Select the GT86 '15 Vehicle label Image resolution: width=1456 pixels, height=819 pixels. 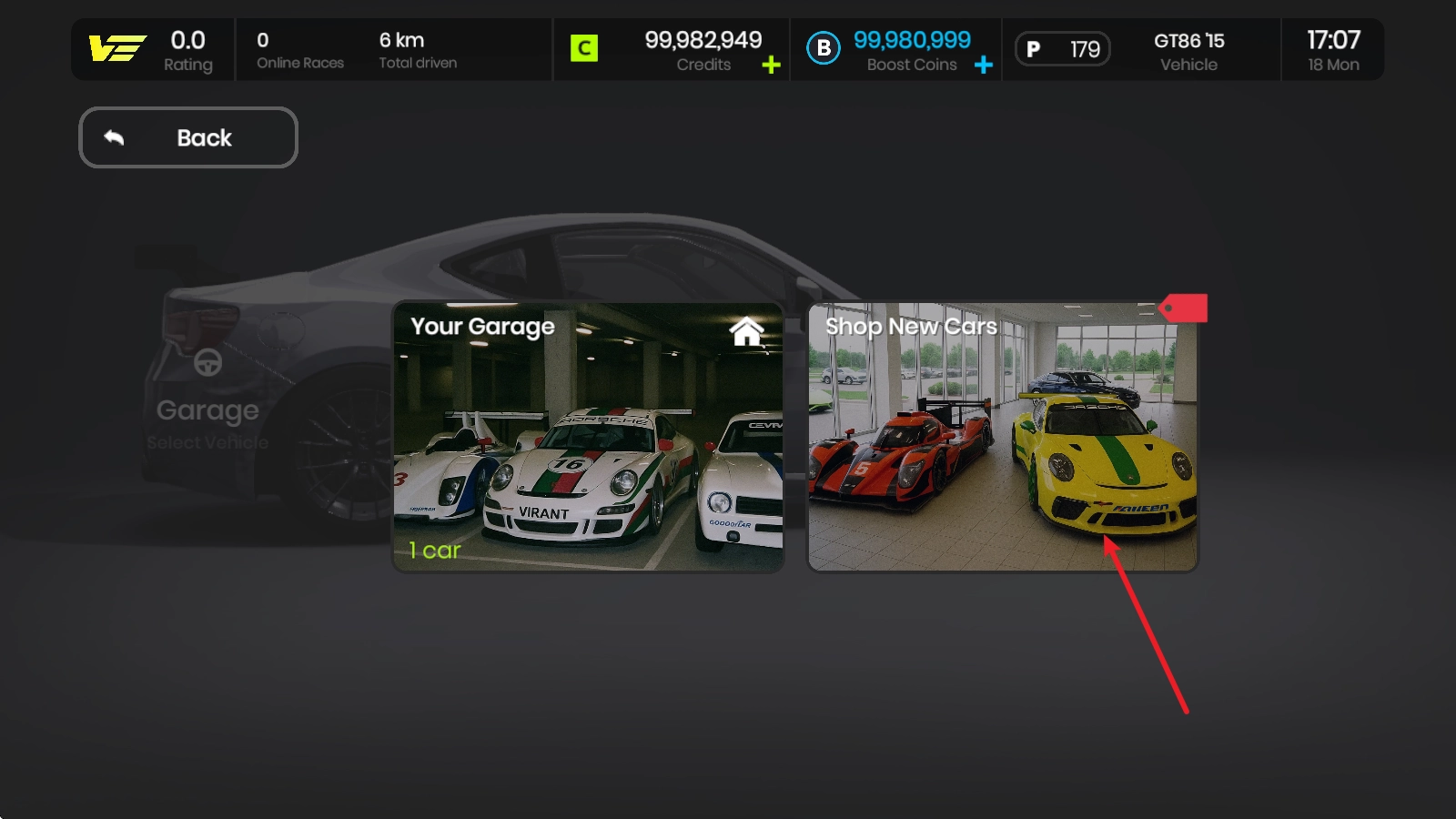pos(1188,51)
